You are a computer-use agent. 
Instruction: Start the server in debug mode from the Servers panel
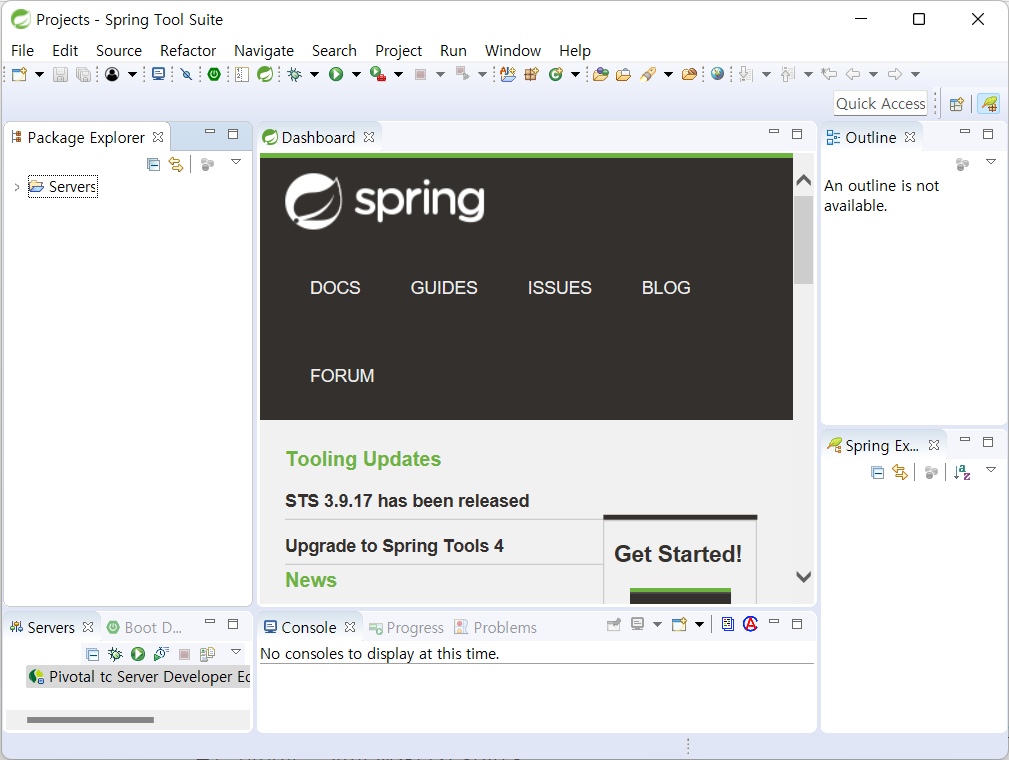pyautogui.click(x=115, y=654)
